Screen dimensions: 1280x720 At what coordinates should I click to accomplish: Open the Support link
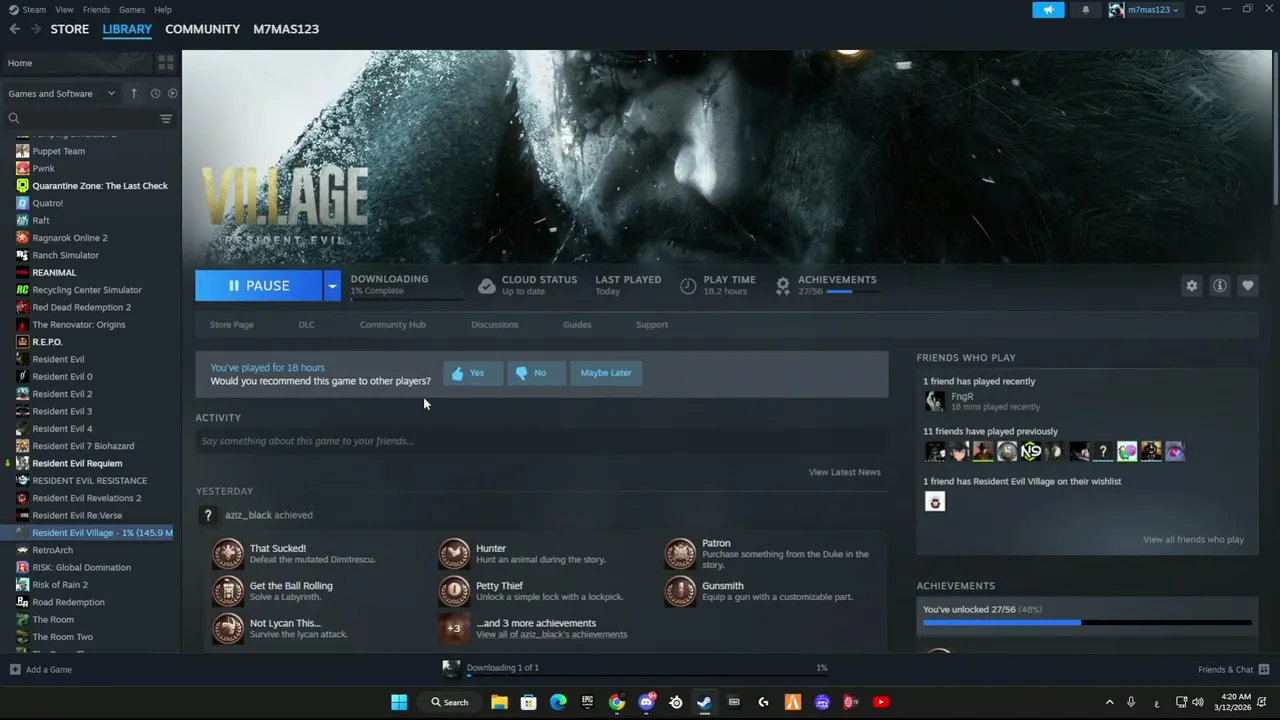coord(651,325)
